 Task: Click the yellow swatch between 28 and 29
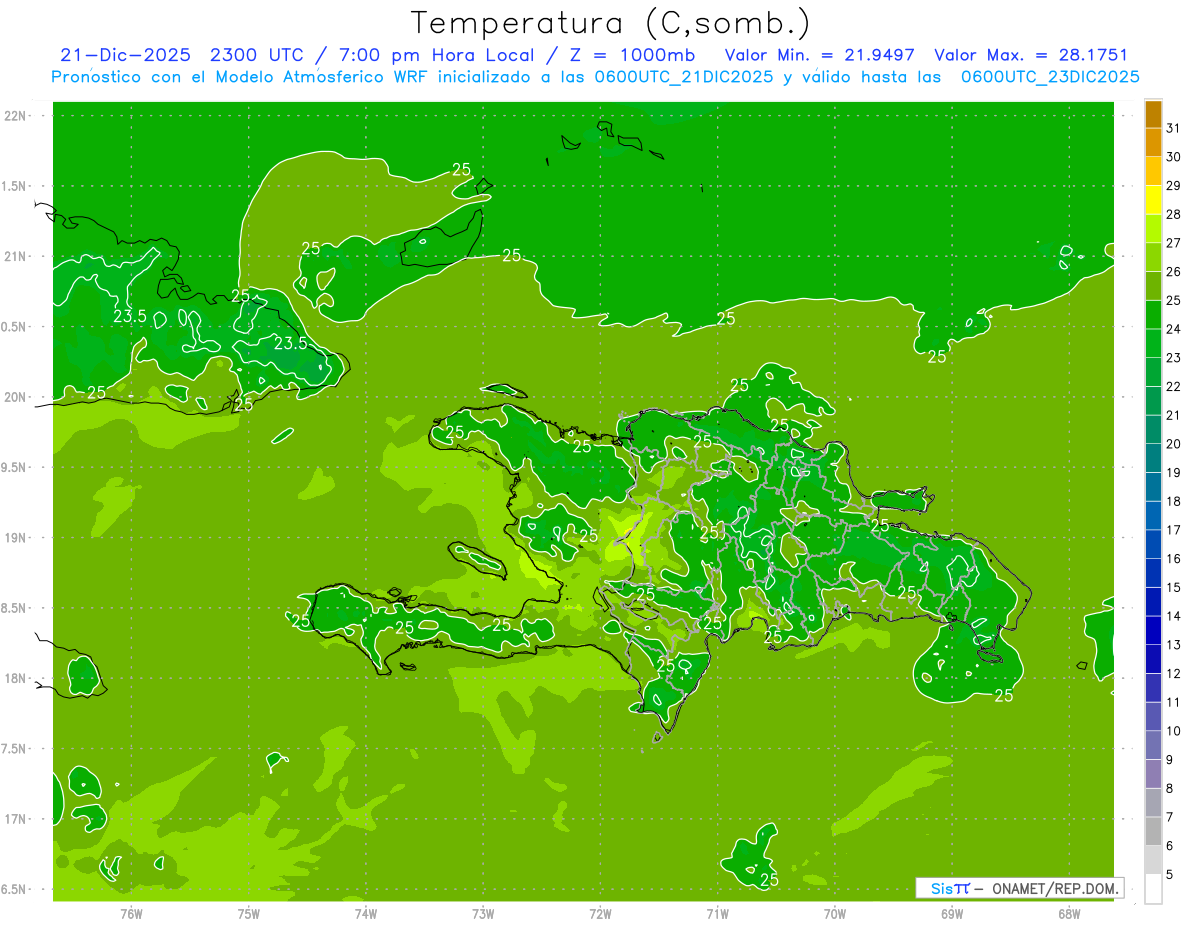pyautogui.click(x=1153, y=200)
